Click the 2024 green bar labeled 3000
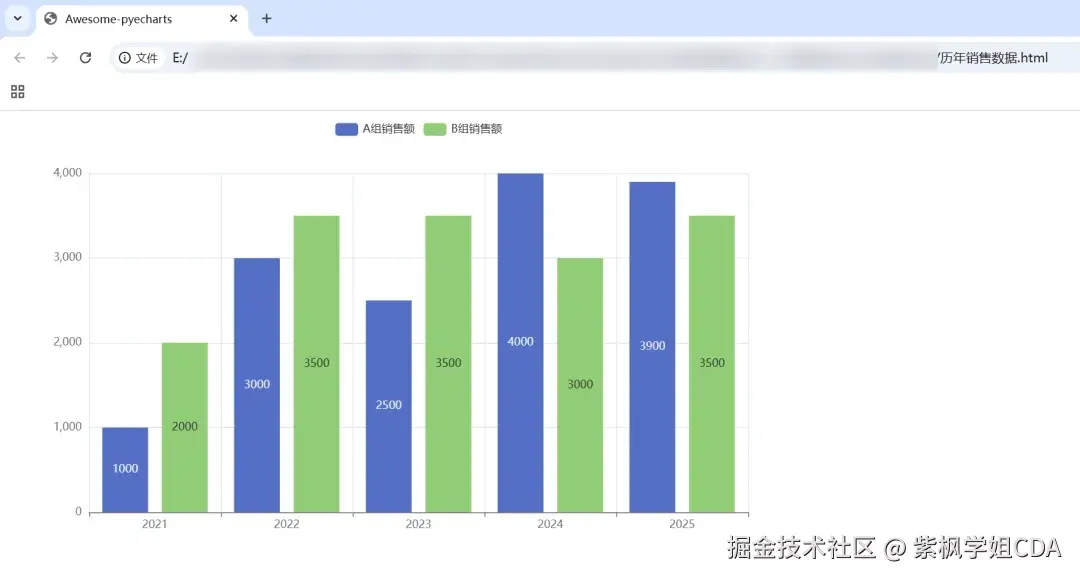Screen dimensions: 1080x580 pos(580,385)
